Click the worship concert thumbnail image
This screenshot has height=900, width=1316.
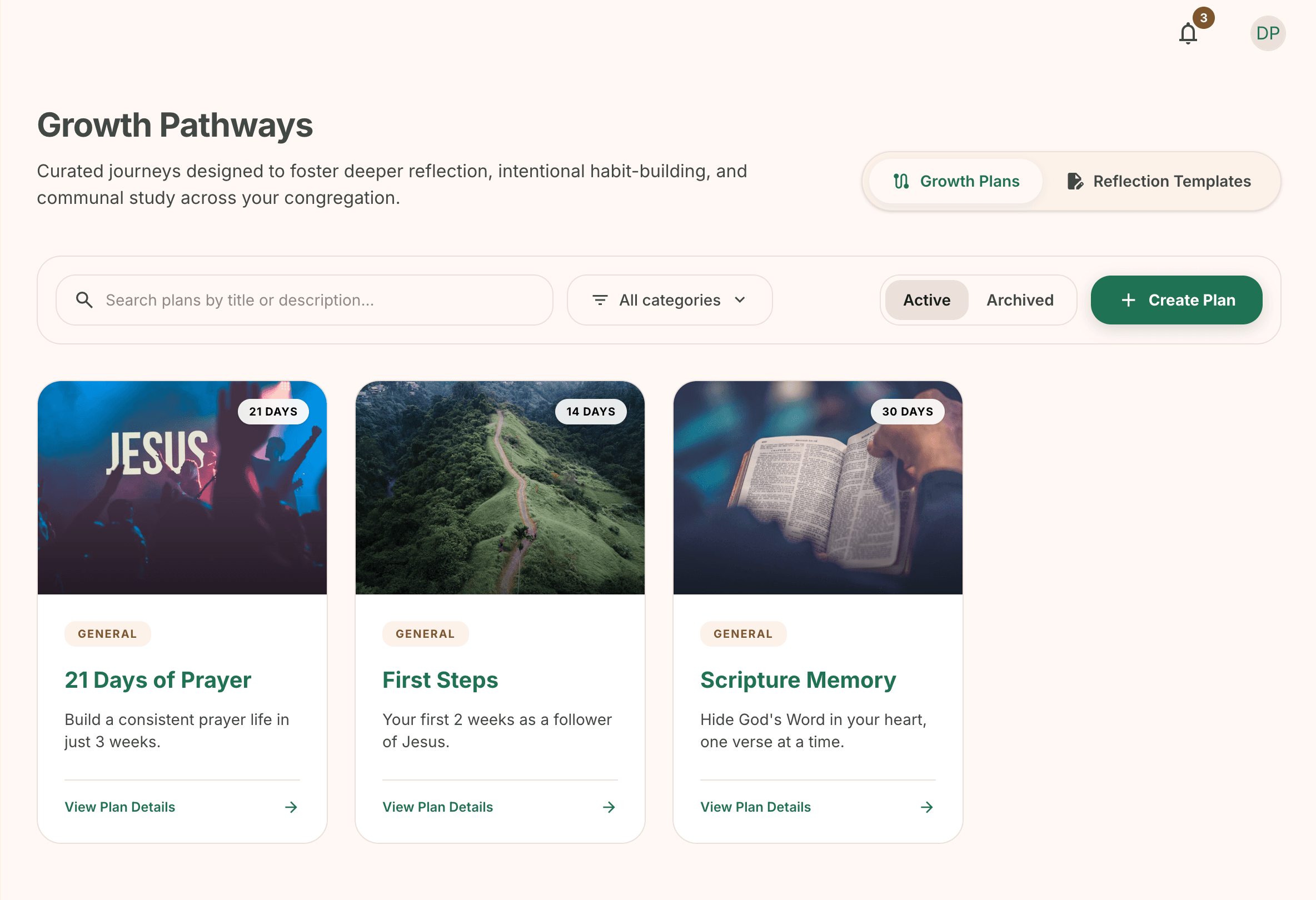point(182,488)
